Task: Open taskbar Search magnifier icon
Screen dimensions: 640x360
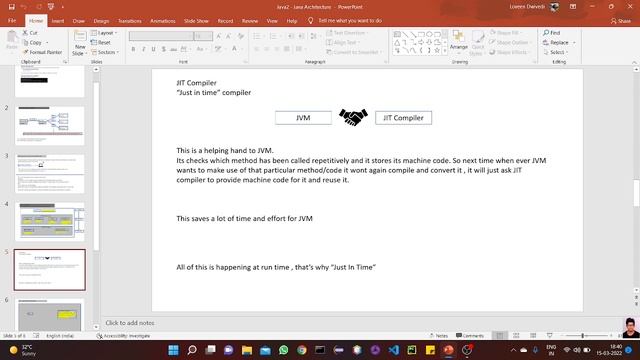Action: click(192, 350)
